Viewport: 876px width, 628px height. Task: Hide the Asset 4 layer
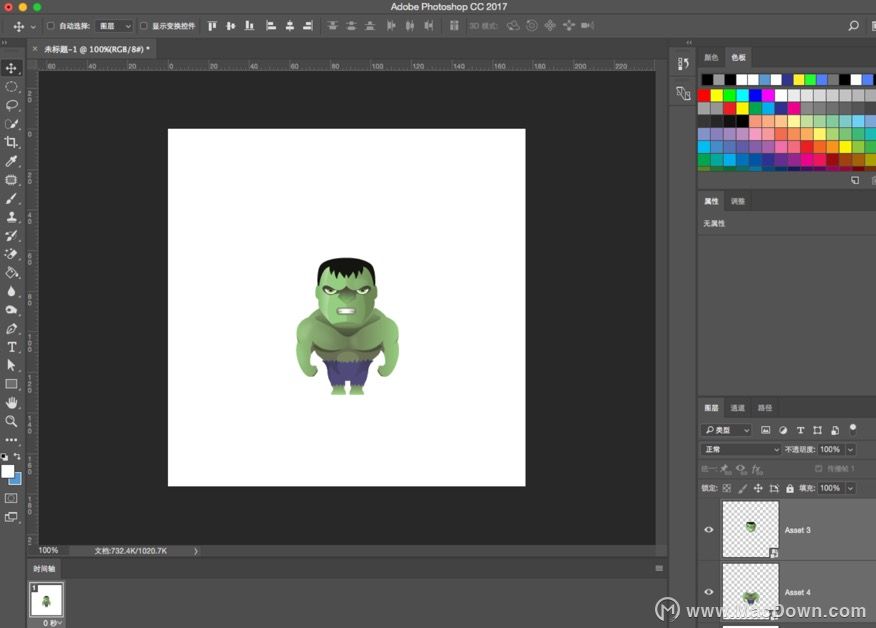708,592
